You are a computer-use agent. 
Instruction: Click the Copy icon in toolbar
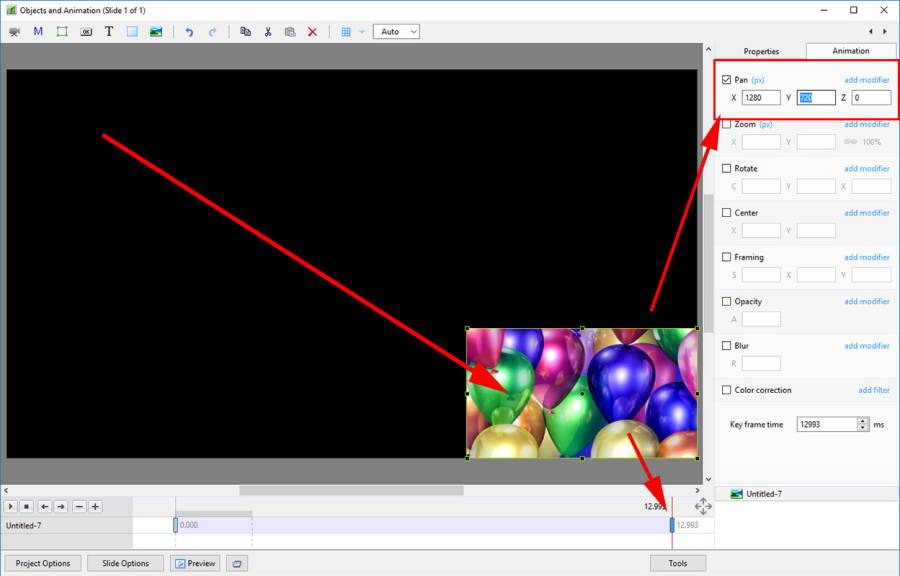coord(245,32)
